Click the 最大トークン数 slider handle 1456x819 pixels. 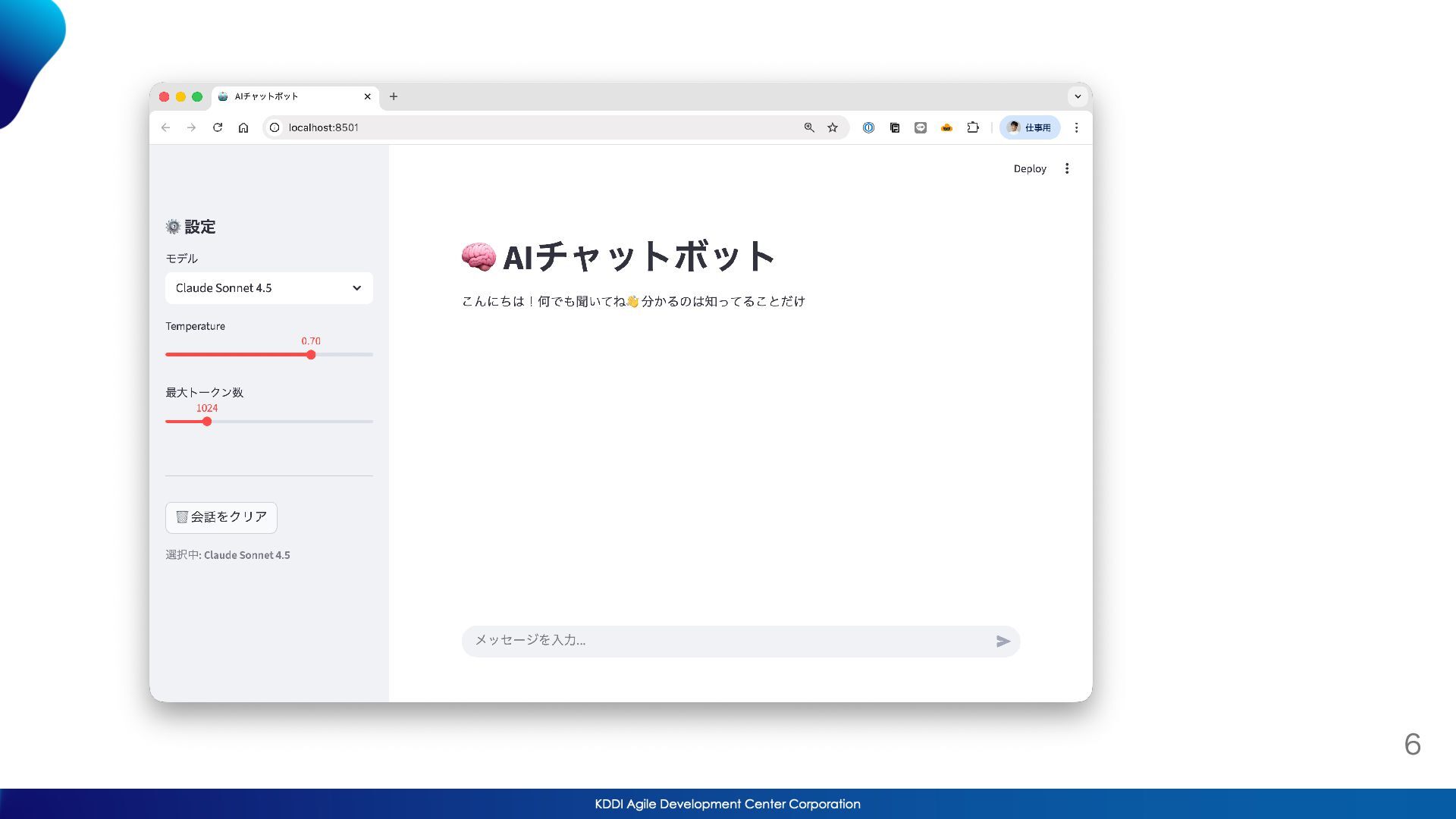207,422
